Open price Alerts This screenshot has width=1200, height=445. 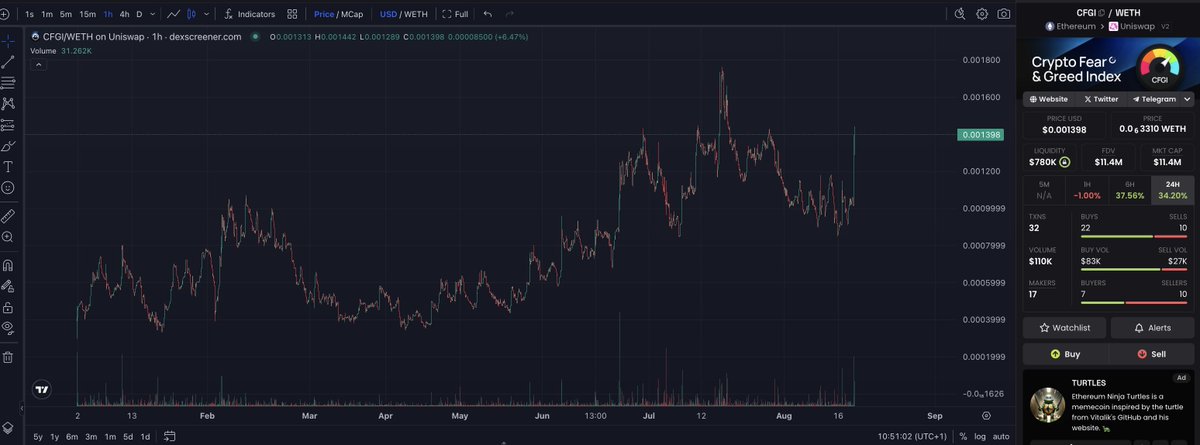[1152, 328]
